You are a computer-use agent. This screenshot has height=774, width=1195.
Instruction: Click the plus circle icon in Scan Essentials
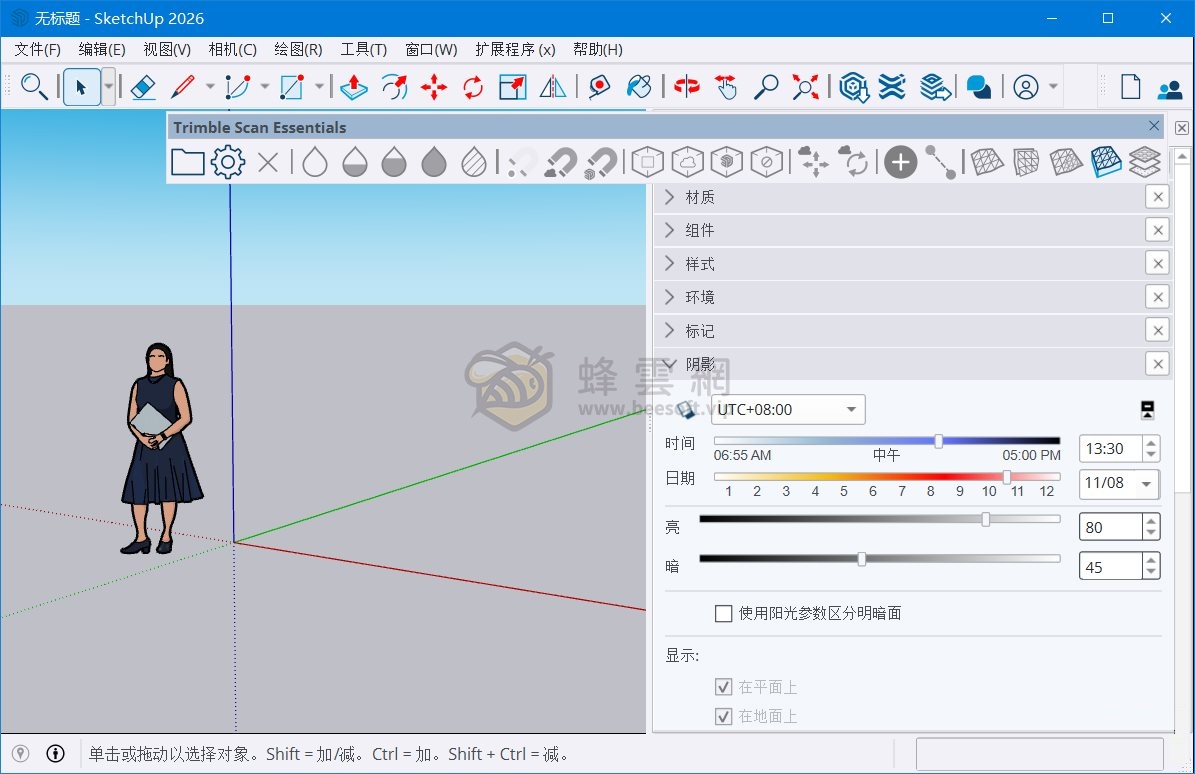click(x=900, y=162)
